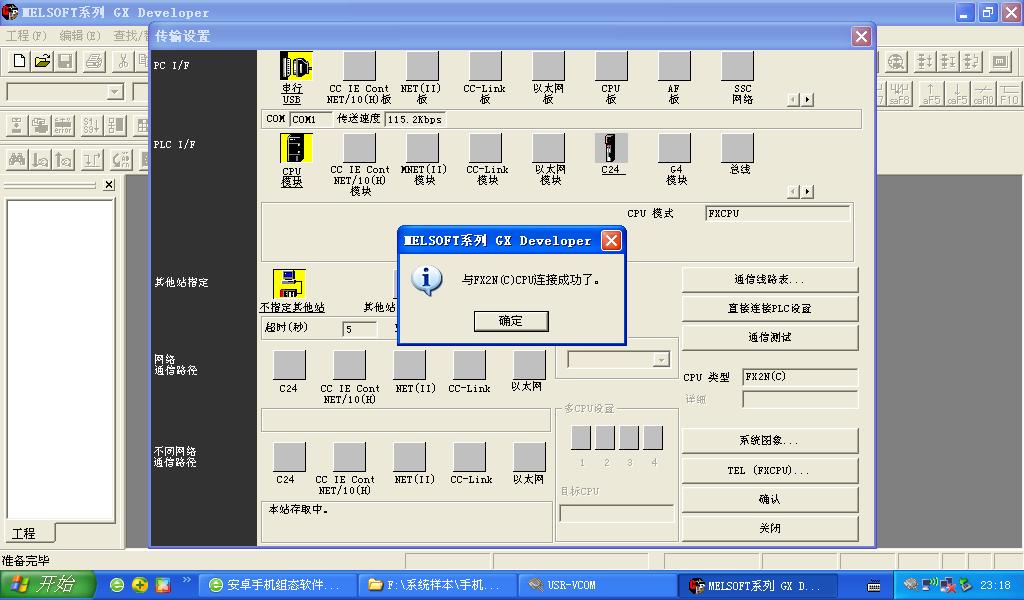Image resolution: width=1024 pixels, height=600 pixels.
Task: Open the Windows 开始 Start button
Action: [47, 585]
